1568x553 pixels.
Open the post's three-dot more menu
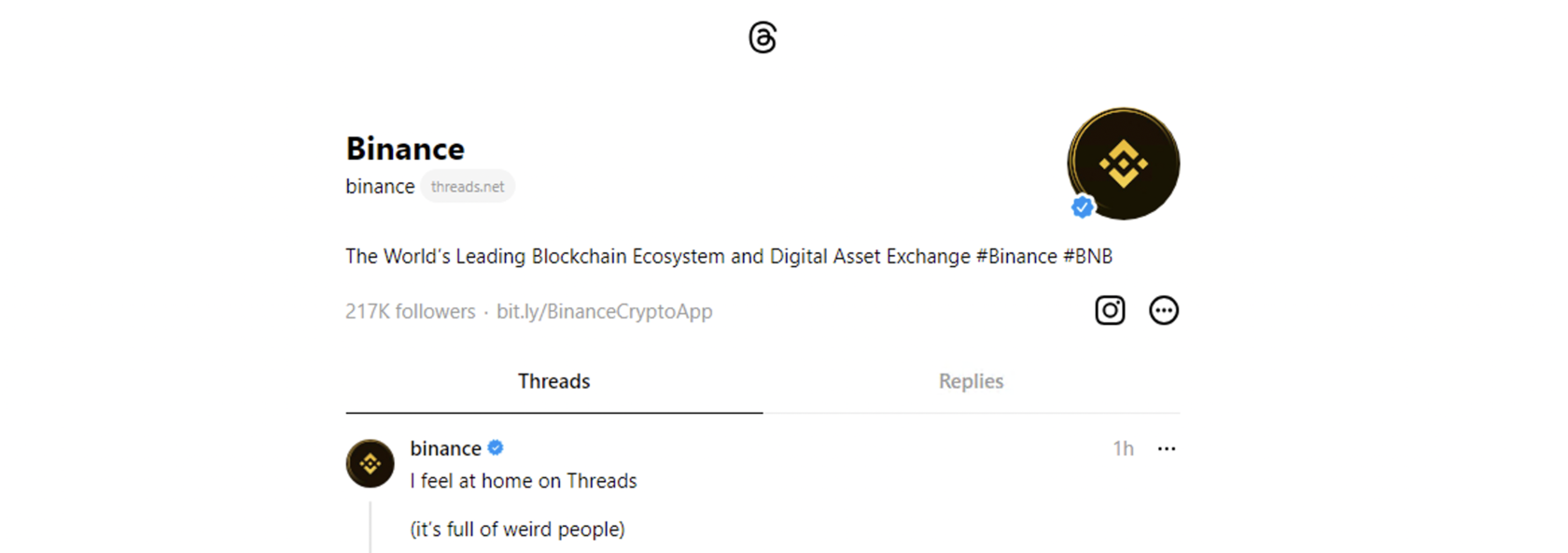pos(1167,449)
